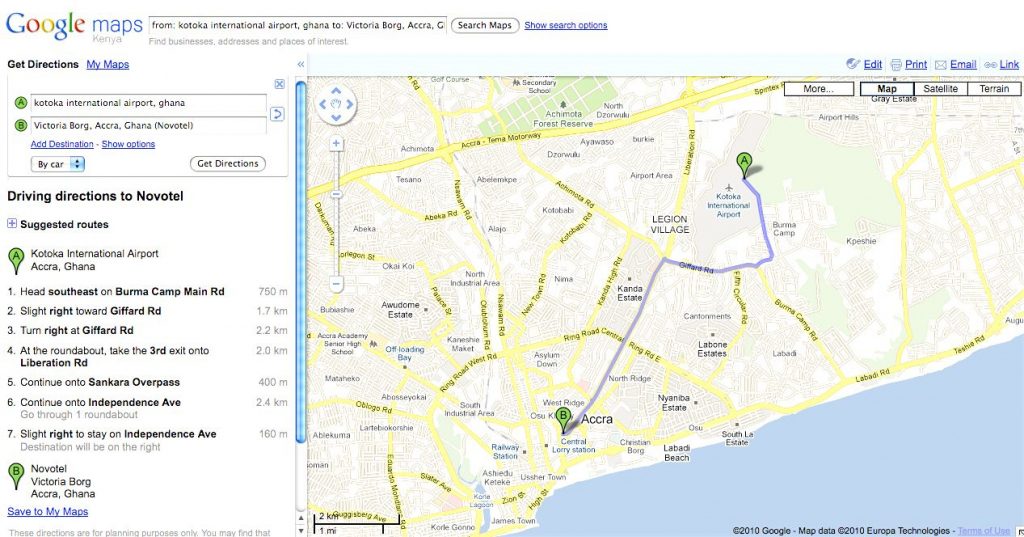Viewport: 1024px width, 537px height.
Task: Click green marker A at Kotoka airport
Action: coord(743,163)
